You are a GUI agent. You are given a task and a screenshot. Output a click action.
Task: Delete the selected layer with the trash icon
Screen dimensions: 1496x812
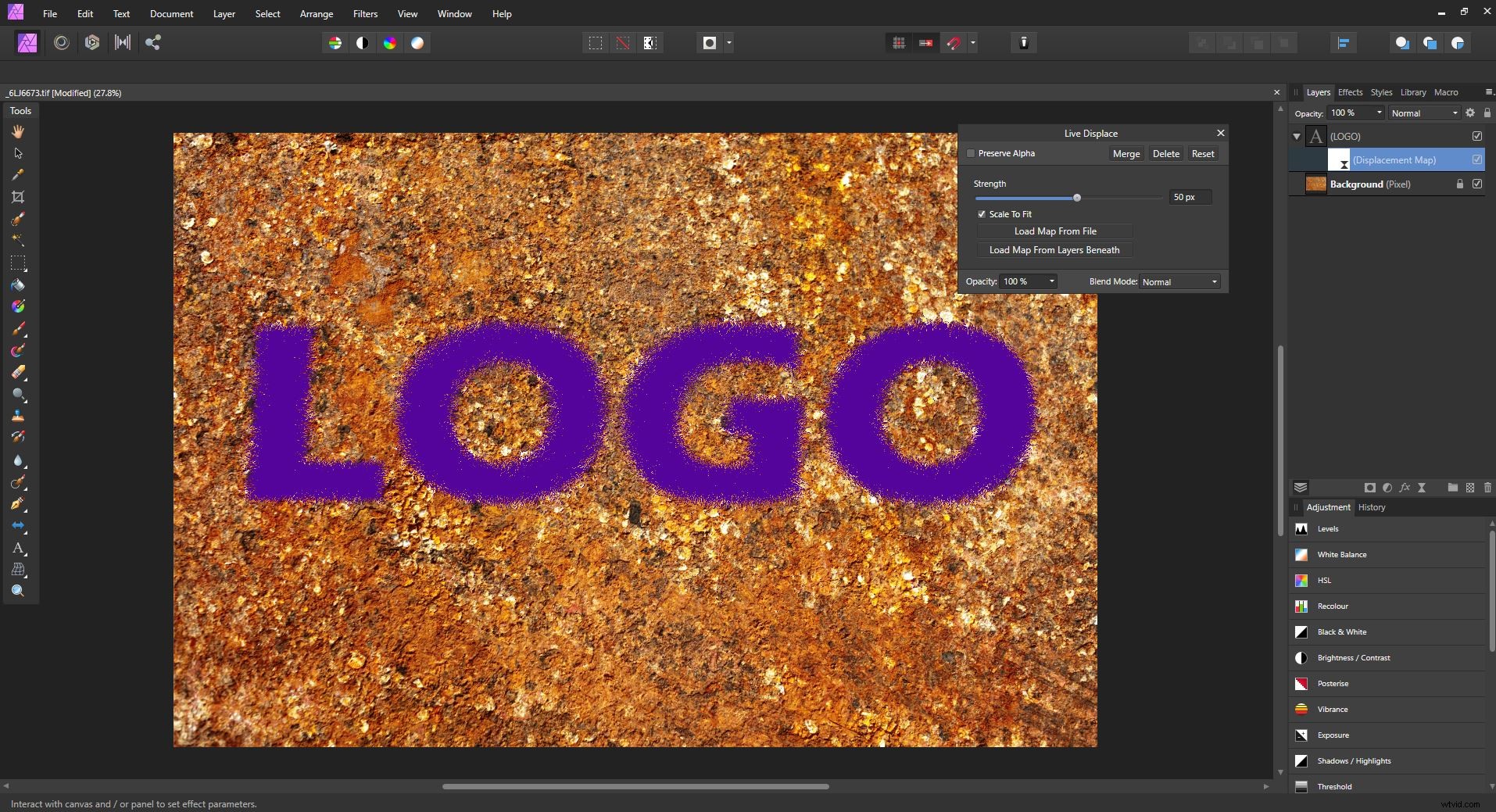[x=1487, y=487]
